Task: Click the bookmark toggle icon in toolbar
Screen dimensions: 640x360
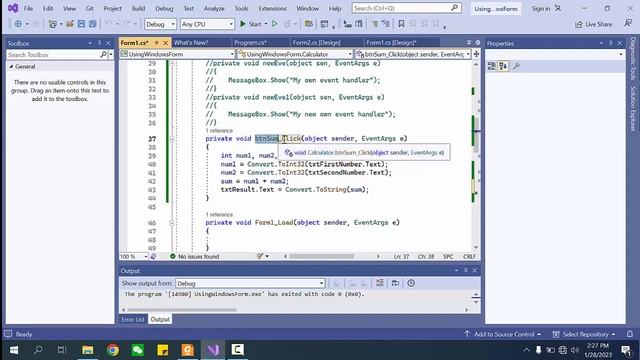Action: (x=401, y=24)
